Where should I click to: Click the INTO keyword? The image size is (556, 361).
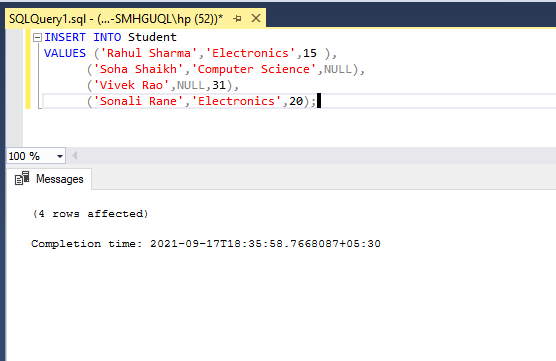[x=107, y=37]
